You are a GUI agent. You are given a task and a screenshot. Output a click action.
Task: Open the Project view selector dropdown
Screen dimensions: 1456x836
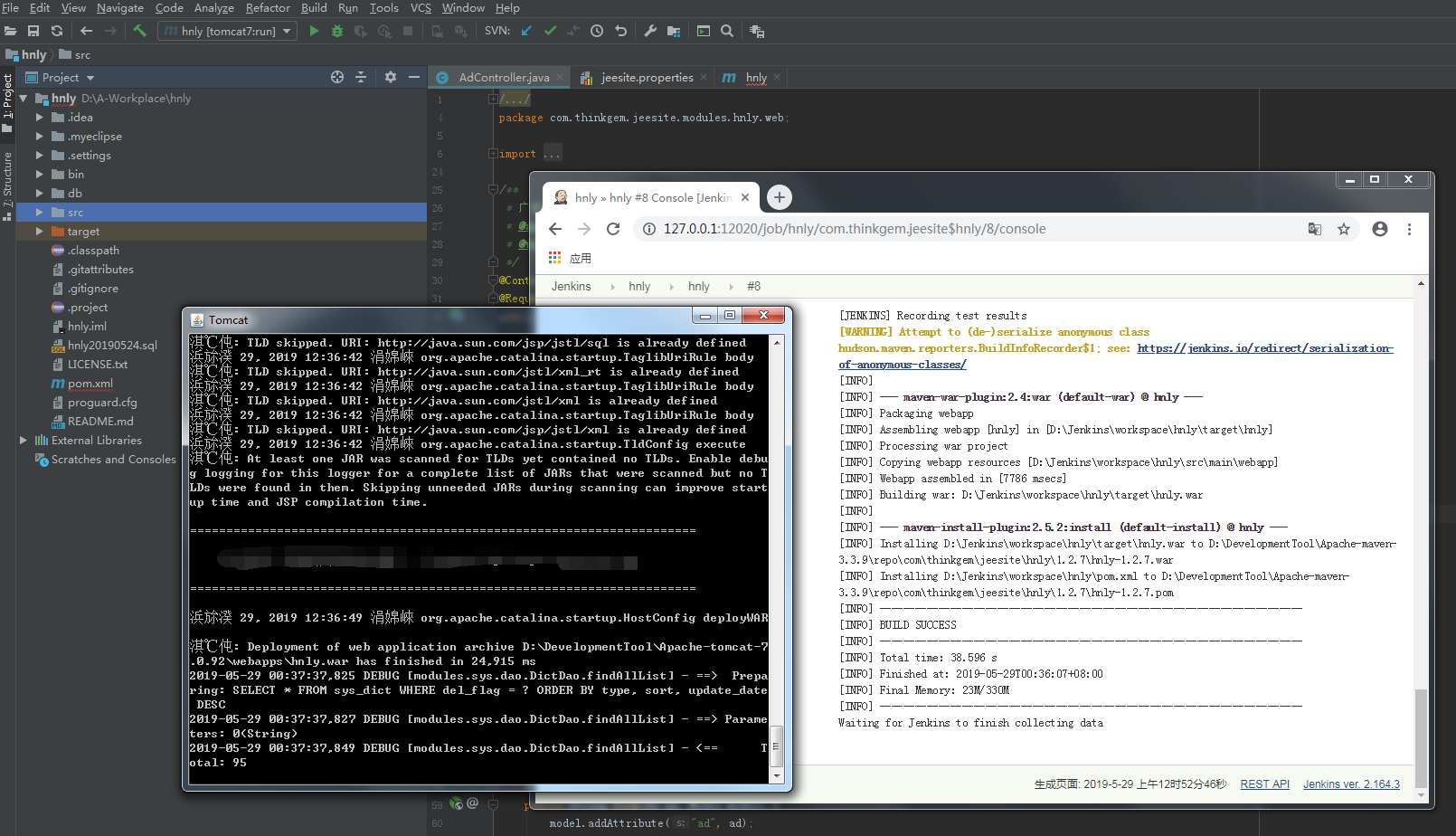(61, 78)
